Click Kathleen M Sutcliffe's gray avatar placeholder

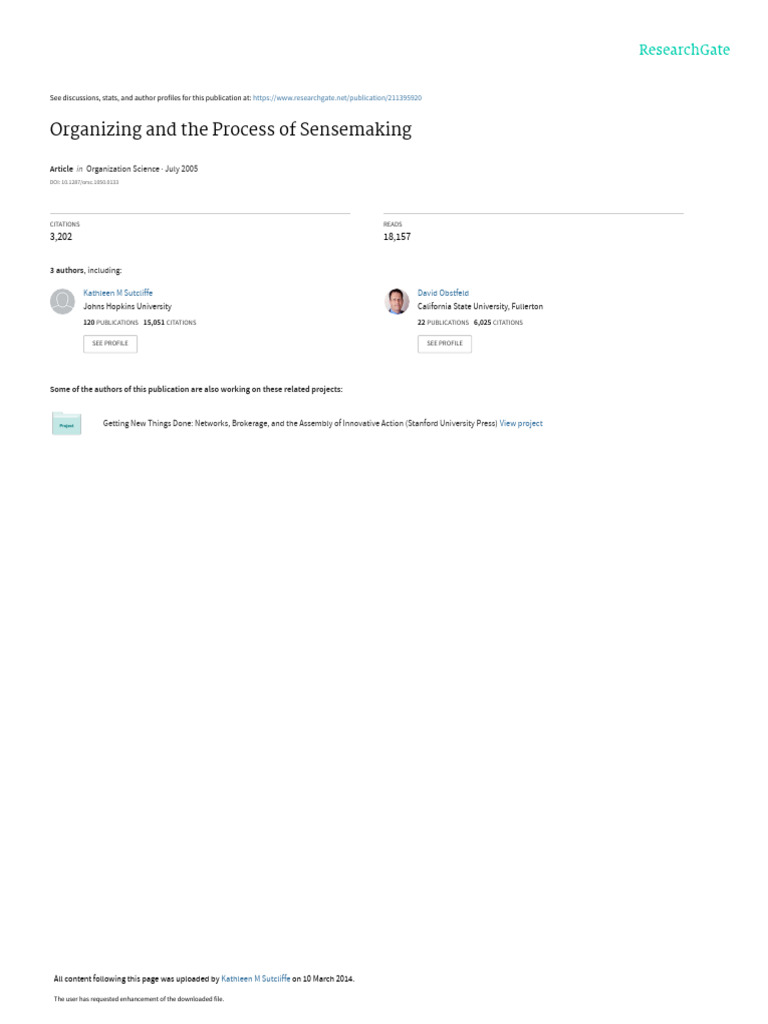(63, 302)
